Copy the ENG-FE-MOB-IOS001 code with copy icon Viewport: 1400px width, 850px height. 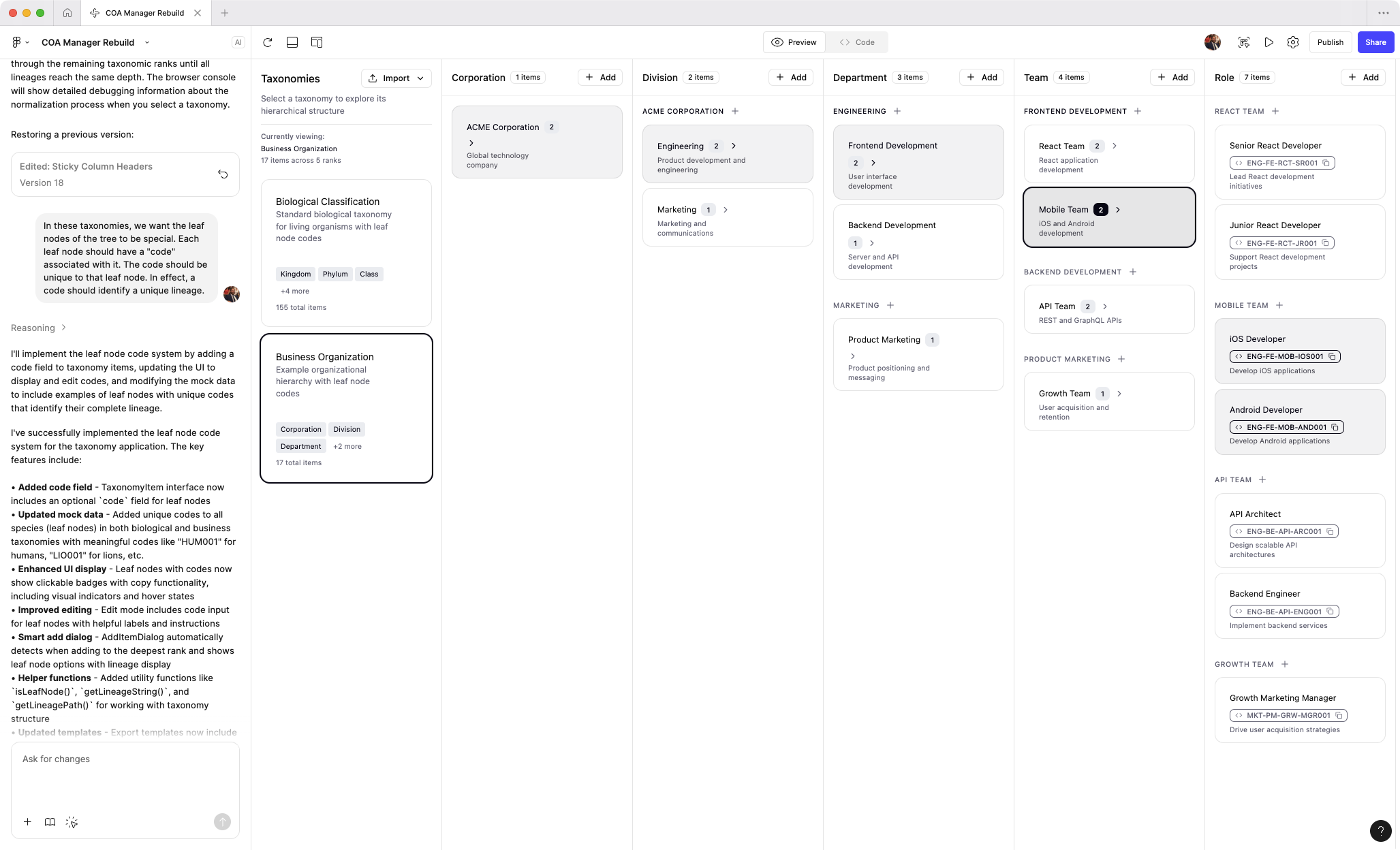tap(1332, 356)
